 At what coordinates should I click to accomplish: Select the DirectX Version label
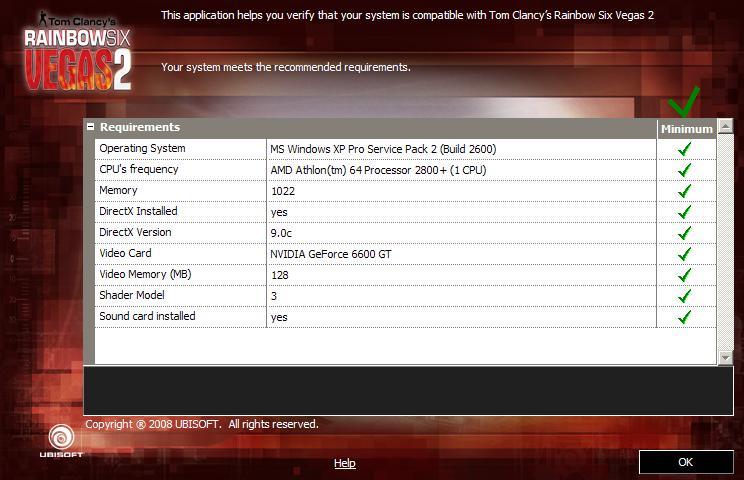tap(135, 232)
